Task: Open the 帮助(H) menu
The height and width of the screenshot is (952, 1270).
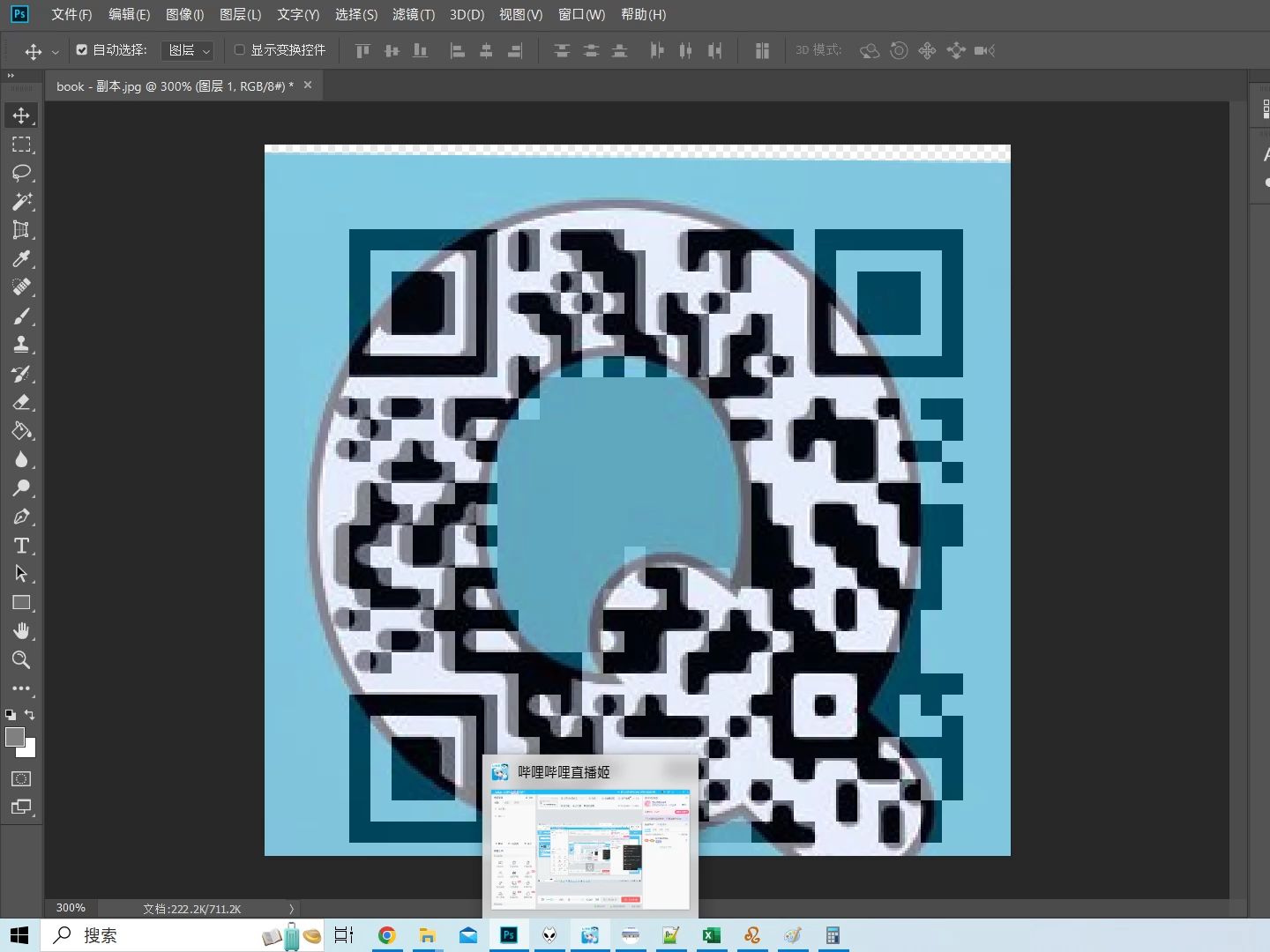Action: (x=644, y=15)
